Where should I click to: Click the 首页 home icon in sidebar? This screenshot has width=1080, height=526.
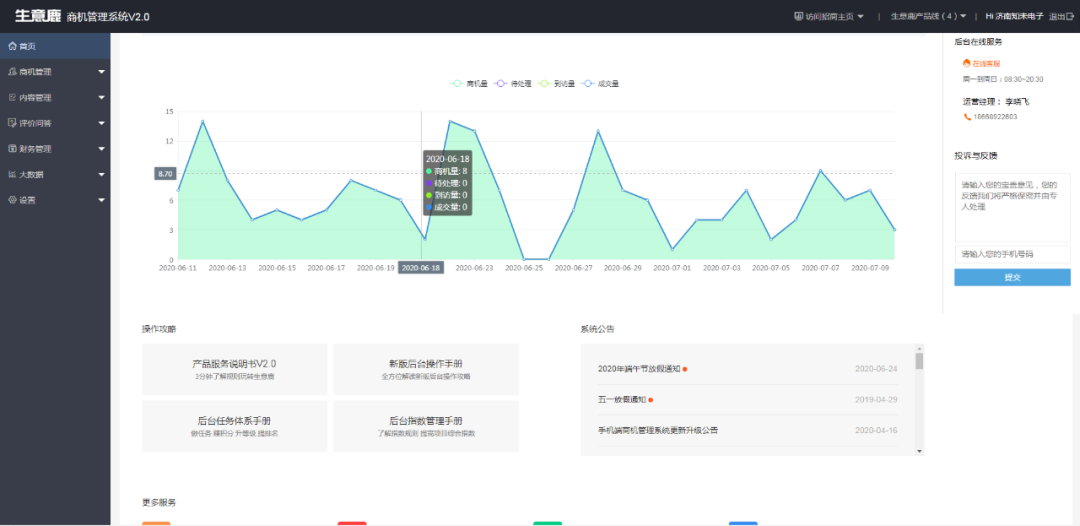[12, 46]
